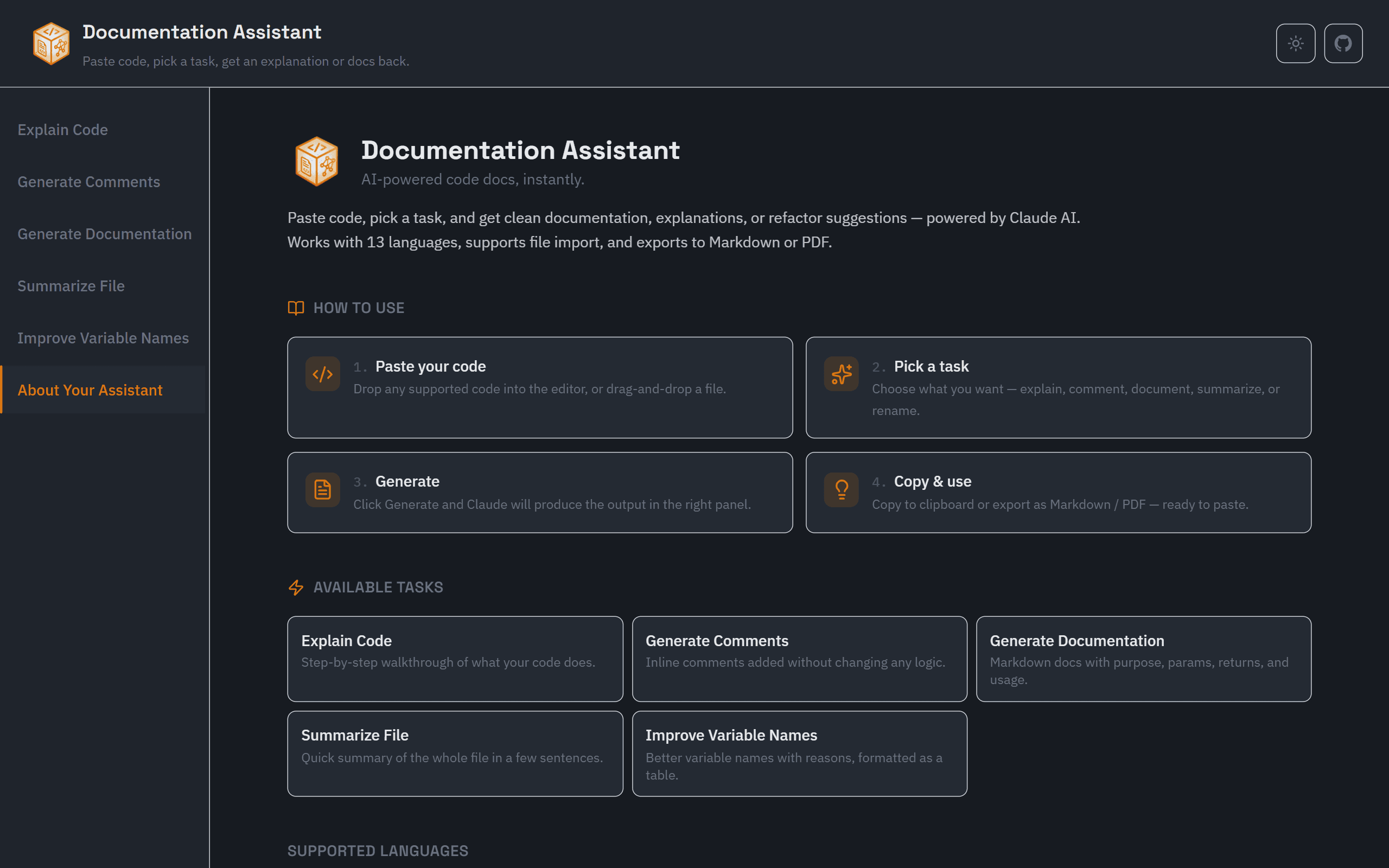Select Generate Comments in the sidebar
This screenshot has height=868, width=1389.
[x=89, y=182]
